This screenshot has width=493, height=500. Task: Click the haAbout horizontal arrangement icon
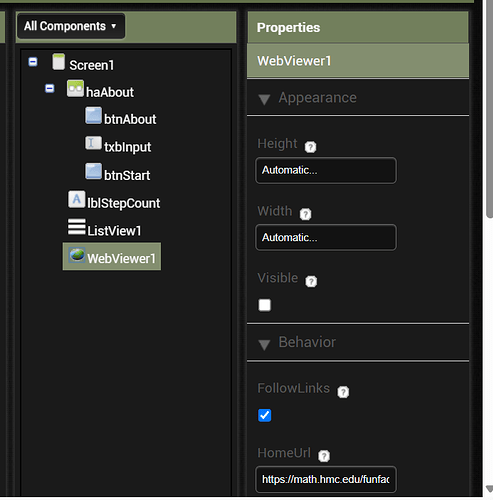[75, 89]
